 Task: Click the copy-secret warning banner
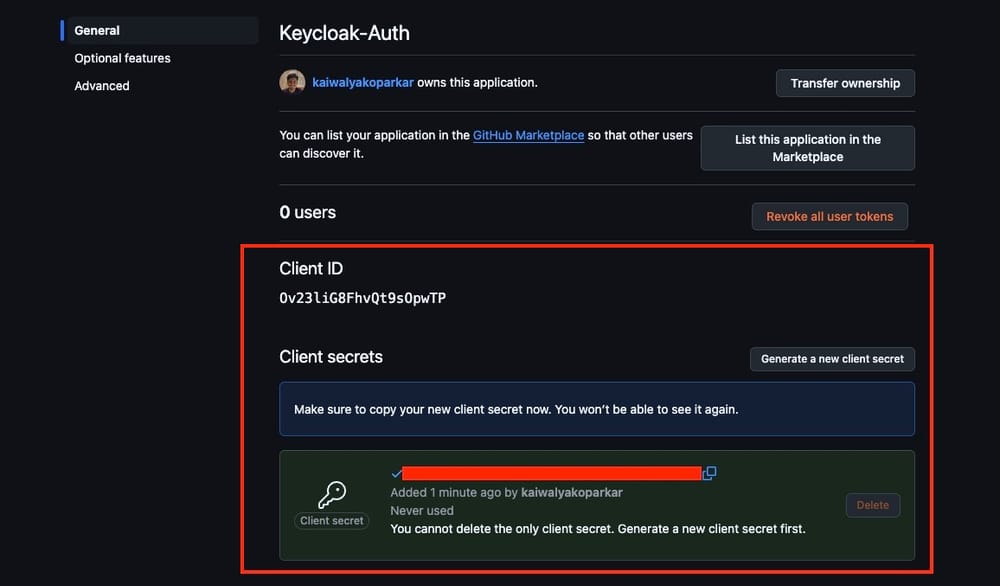pyautogui.click(x=597, y=409)
